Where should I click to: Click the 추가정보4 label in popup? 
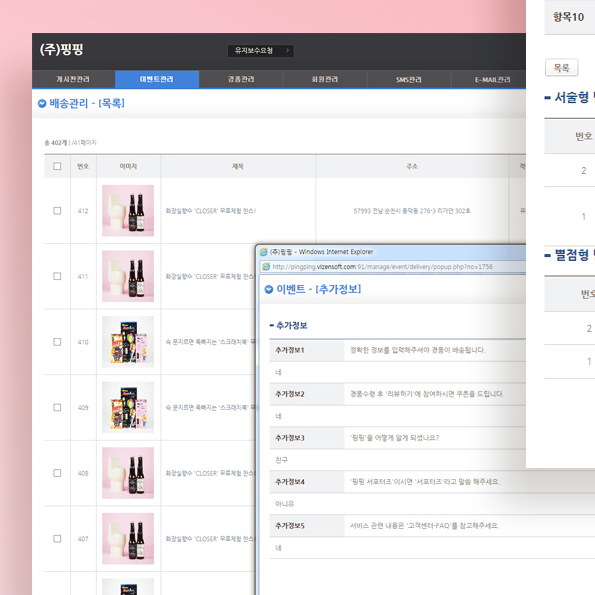point(290,482)
